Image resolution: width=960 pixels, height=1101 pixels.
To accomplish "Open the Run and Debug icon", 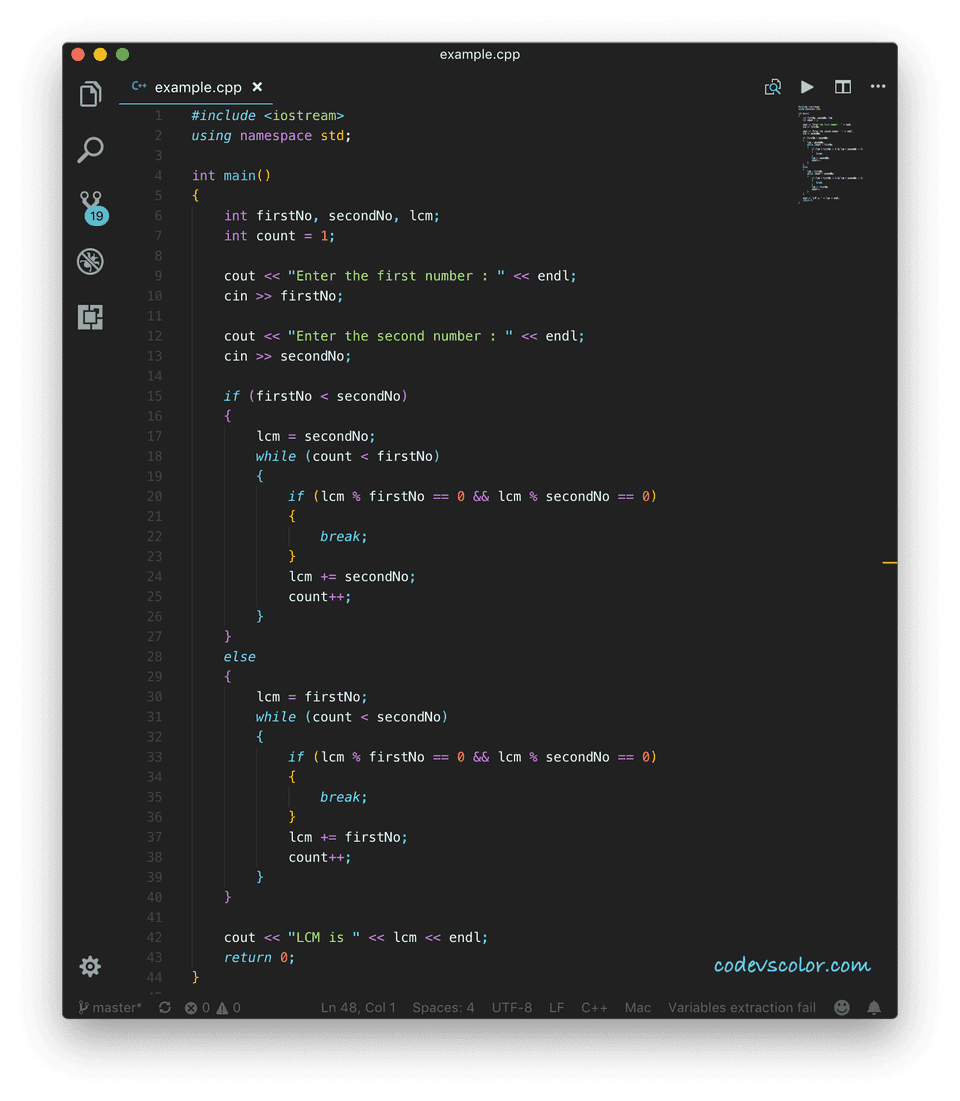I will (90, 261).
